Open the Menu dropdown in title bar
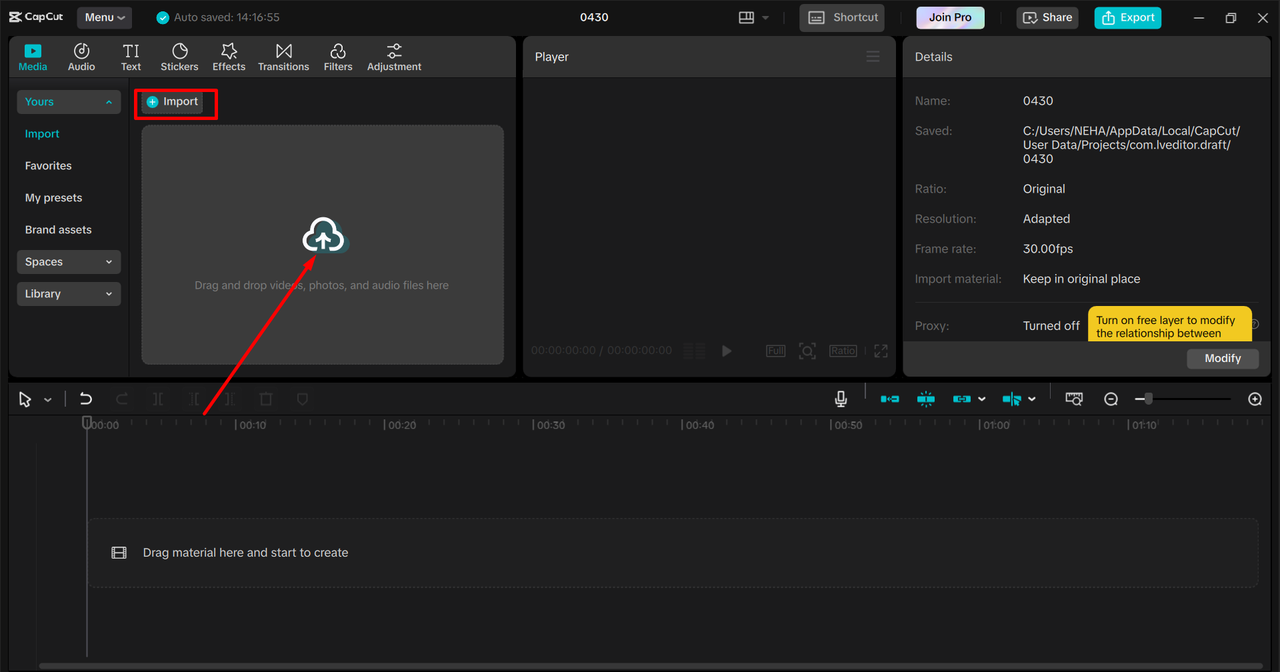 [x=104, y=17]
